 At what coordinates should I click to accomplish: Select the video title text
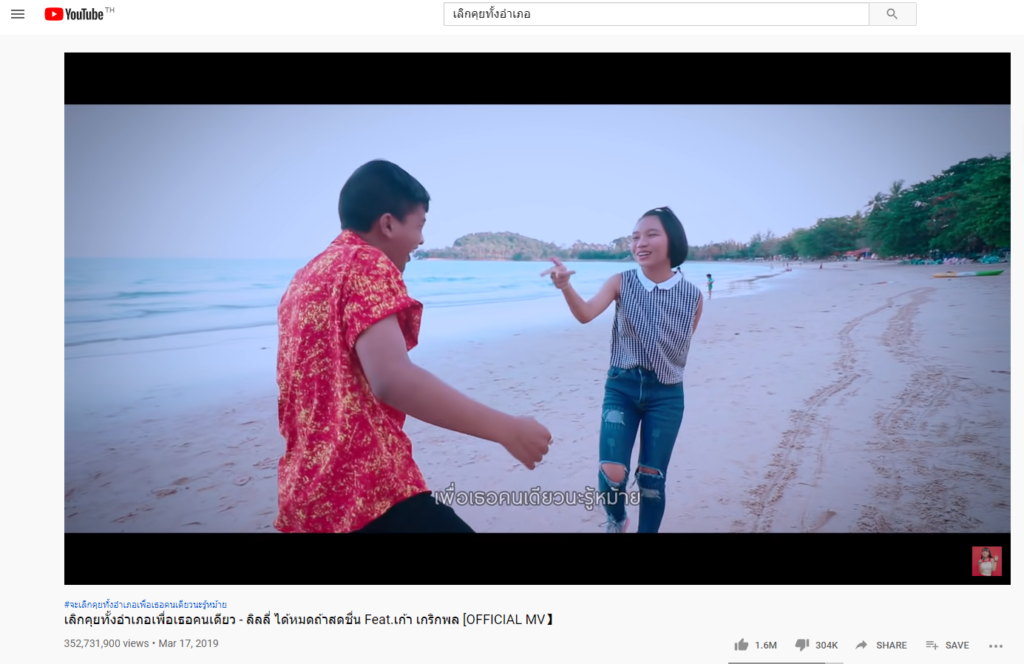tap(309, 620)
